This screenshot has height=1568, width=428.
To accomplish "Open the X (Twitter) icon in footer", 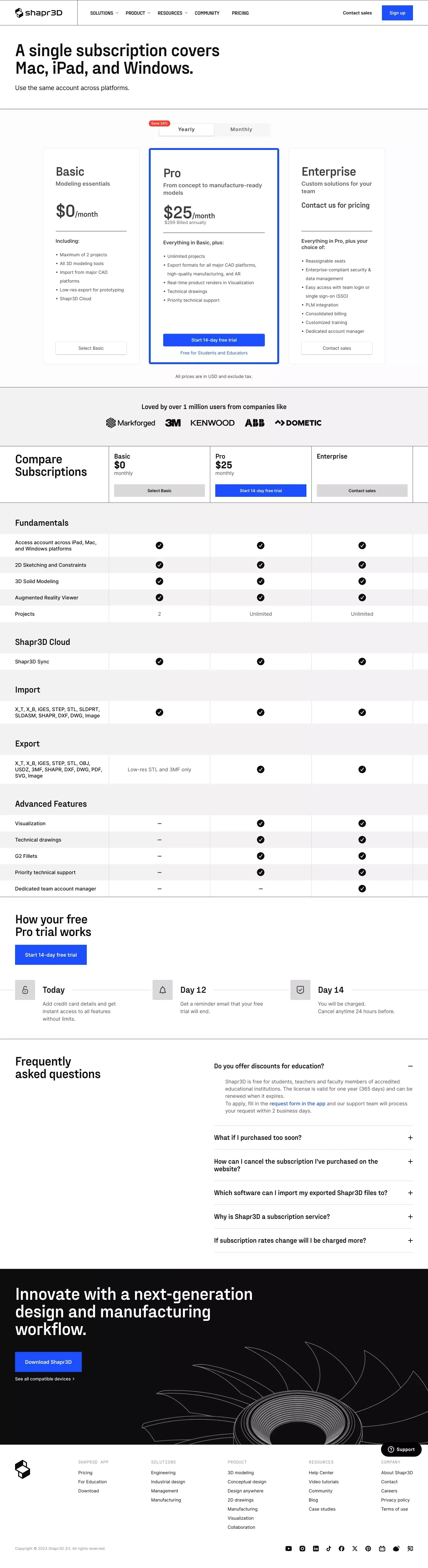I will tap(355, 1548).
